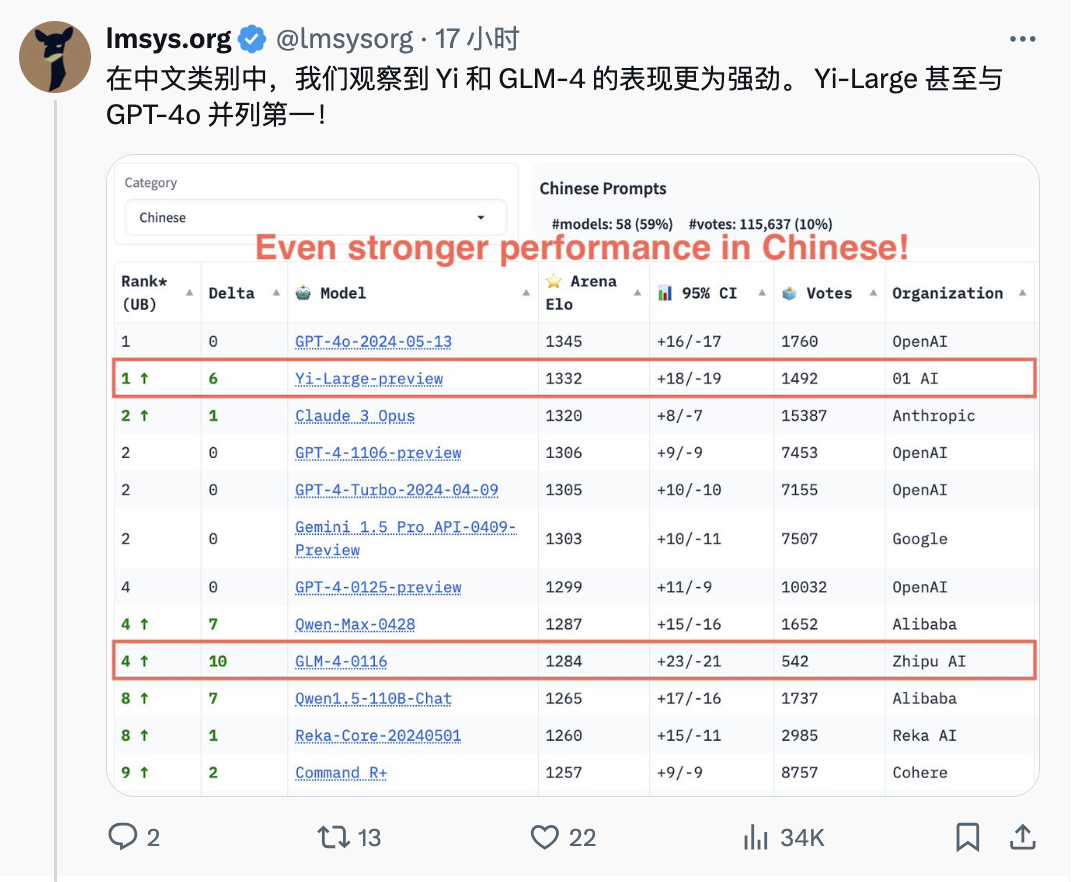Open view analytics bar chart icon

[756, 837]
